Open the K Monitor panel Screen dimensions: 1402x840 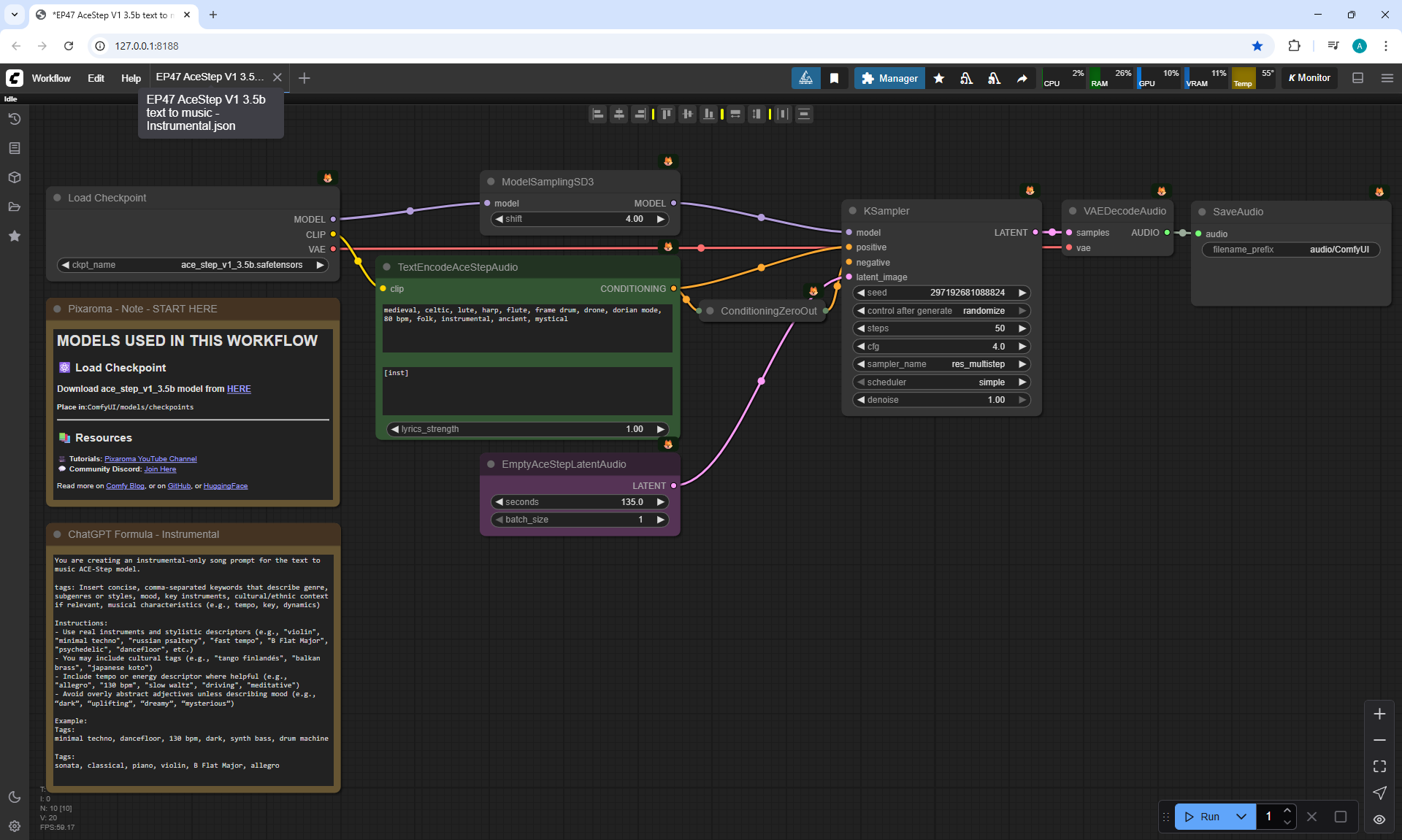point(1309,78)
